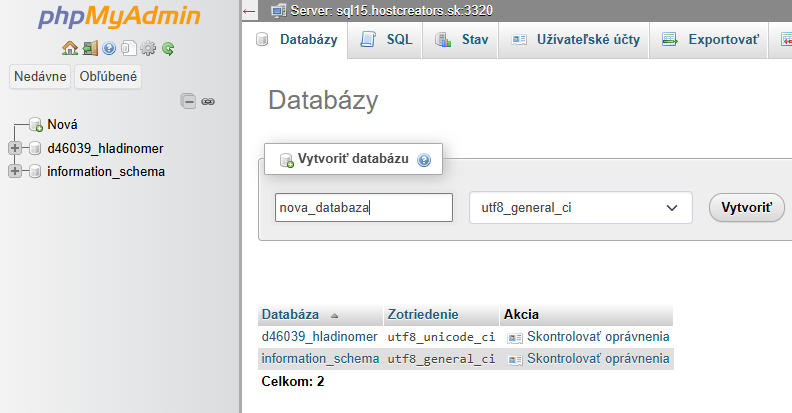Click the Nedávne button
The height and width of the screenshot is (413, 792).
tap(40, 77)
